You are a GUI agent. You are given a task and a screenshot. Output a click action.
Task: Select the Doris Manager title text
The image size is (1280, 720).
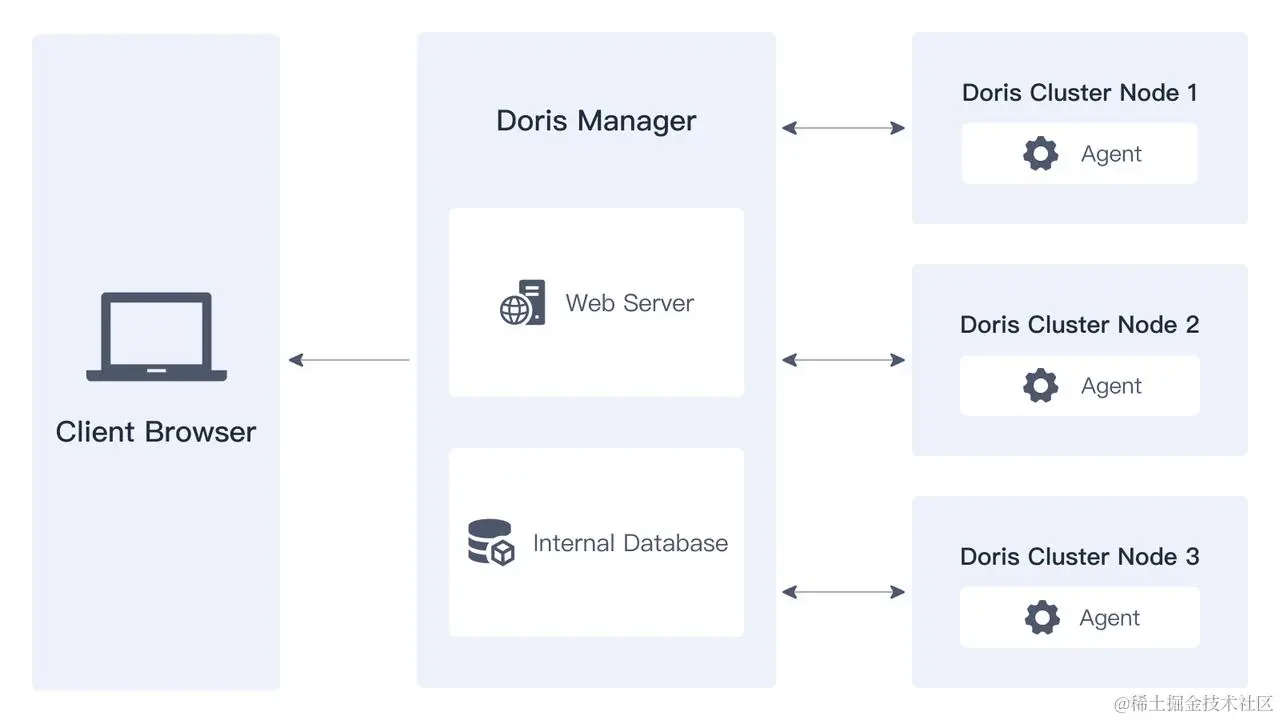pyautogui.click(x=596, y=120)
